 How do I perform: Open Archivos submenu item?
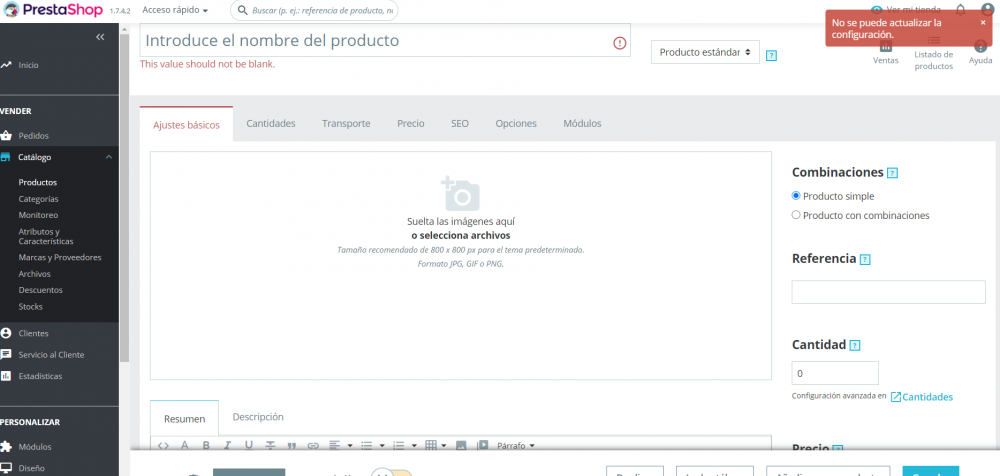34,274
